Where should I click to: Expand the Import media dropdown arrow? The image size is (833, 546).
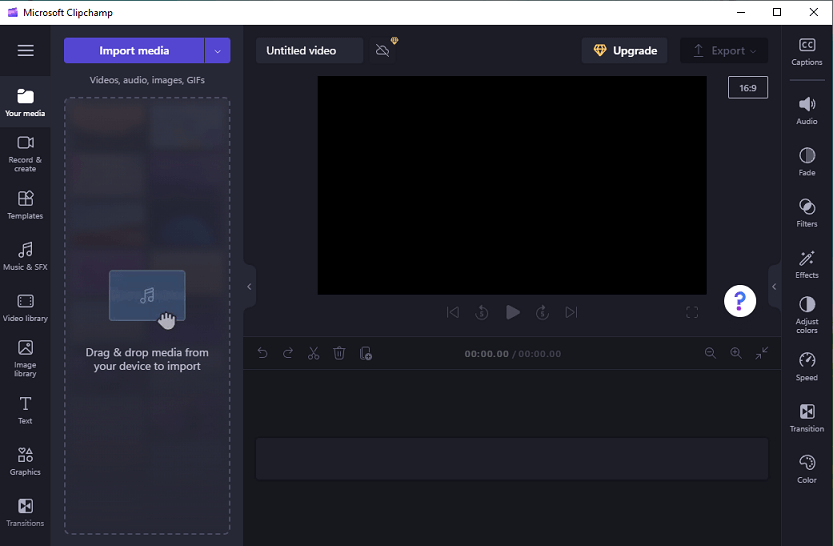coord(217,50)
